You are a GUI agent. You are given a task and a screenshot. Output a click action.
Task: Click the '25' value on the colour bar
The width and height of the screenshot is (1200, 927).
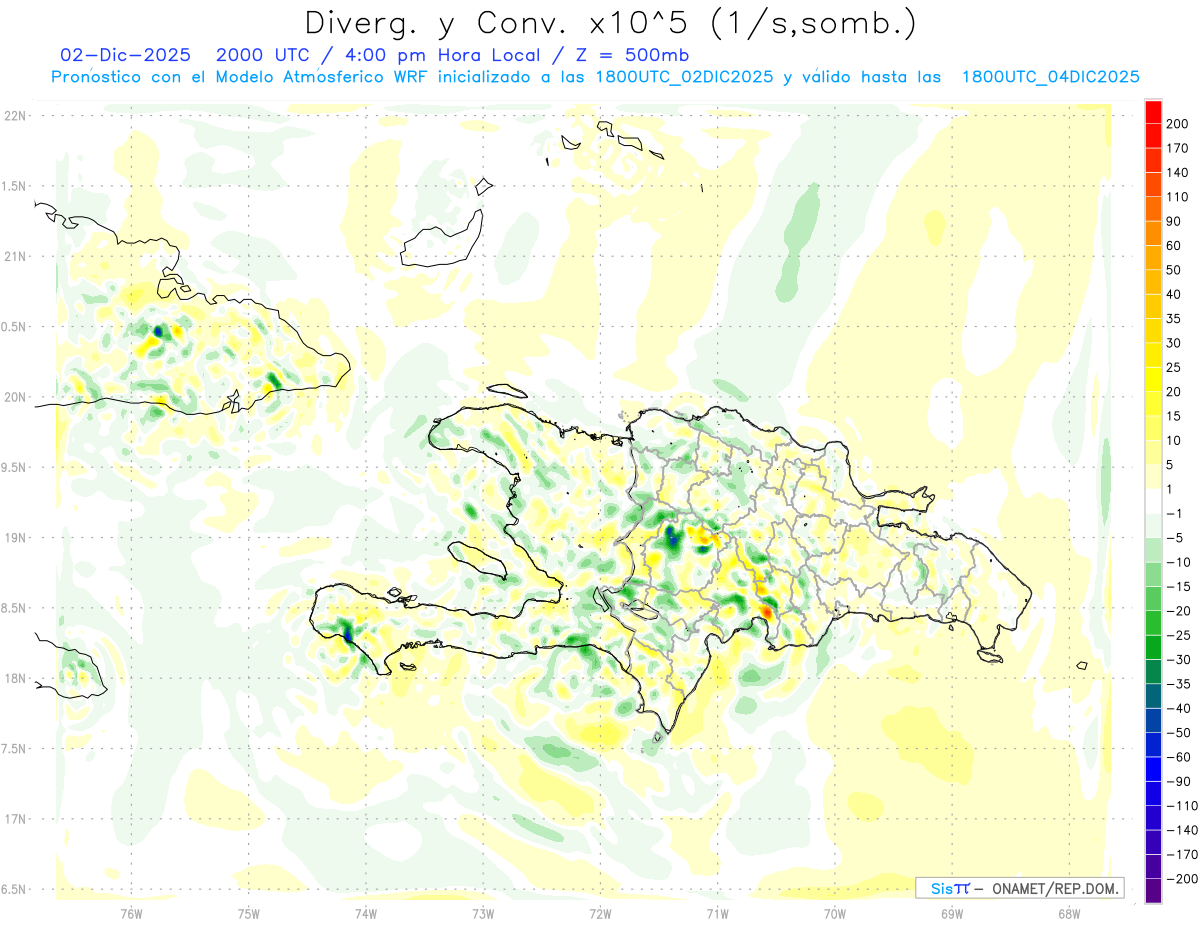pyautogui.click(x=1175, y=367)
